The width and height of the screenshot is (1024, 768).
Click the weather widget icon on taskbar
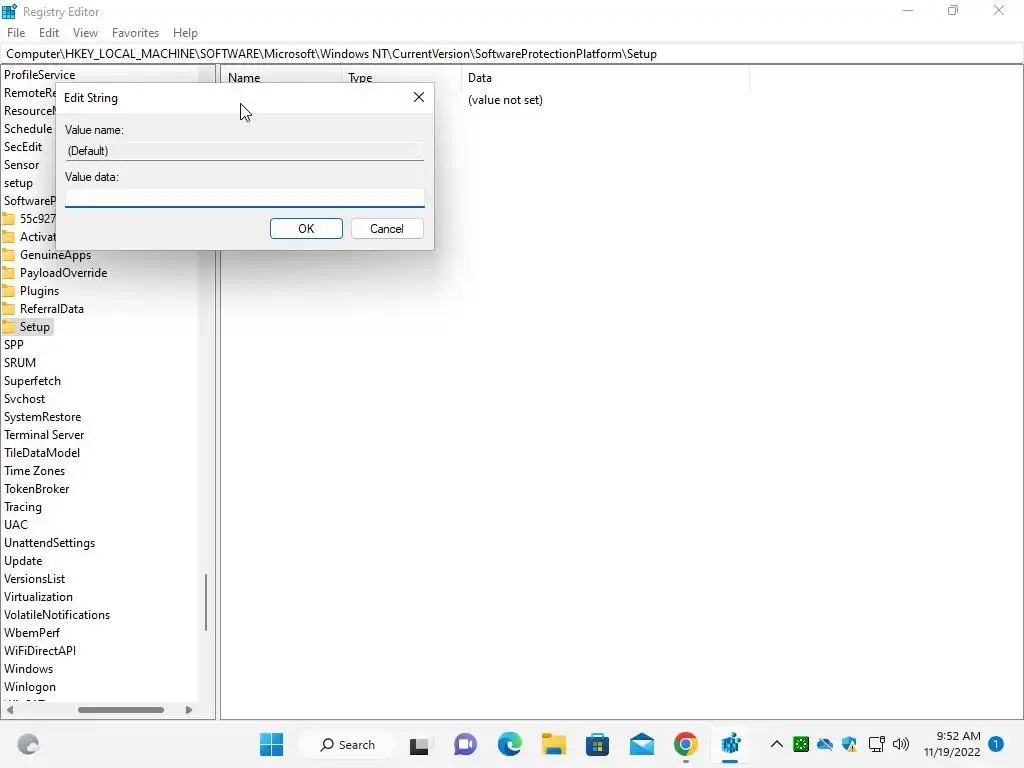point(28,744)
